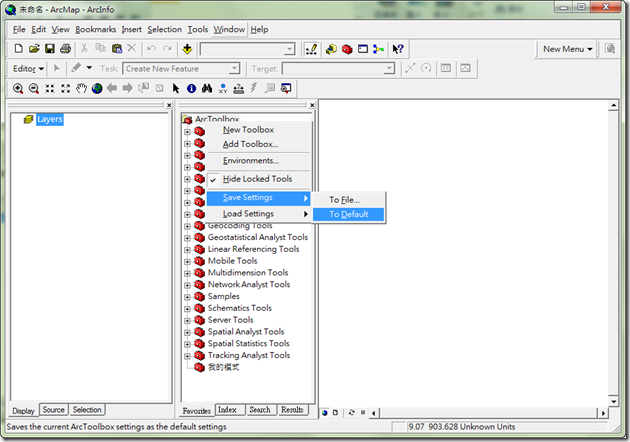This screenshot has height=442, width=630.
Task: Click the map vertical scrollbar down arrow
Action: (x=614, y=401)
